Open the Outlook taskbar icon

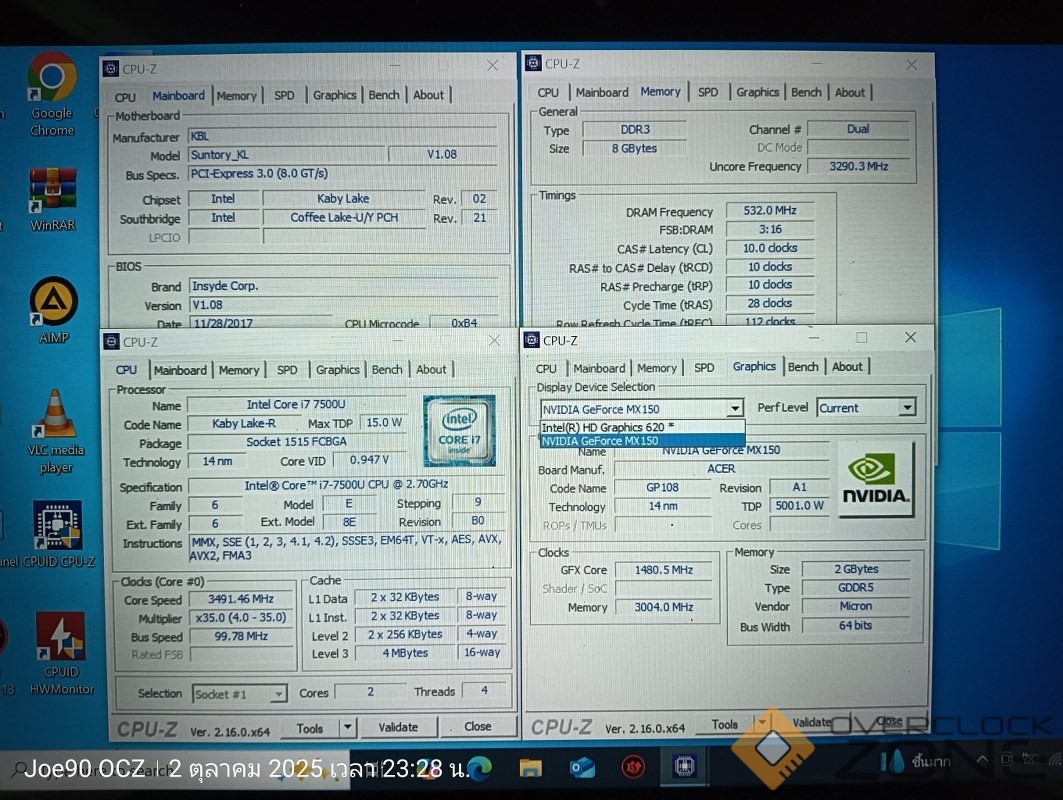coord(582,767)
